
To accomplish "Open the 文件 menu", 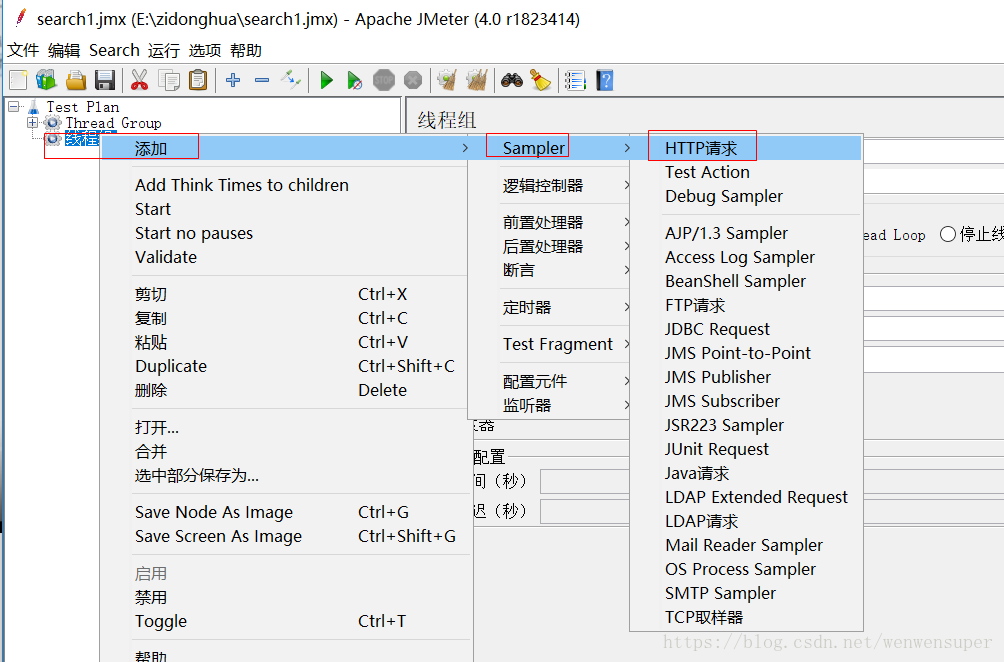I will 23,50.
